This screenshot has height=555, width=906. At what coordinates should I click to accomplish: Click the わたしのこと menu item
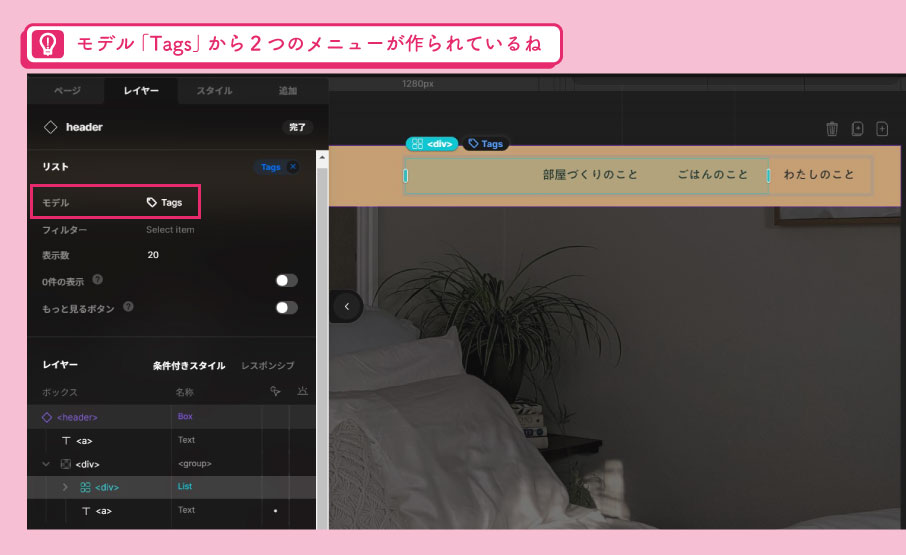click(819, 174)
